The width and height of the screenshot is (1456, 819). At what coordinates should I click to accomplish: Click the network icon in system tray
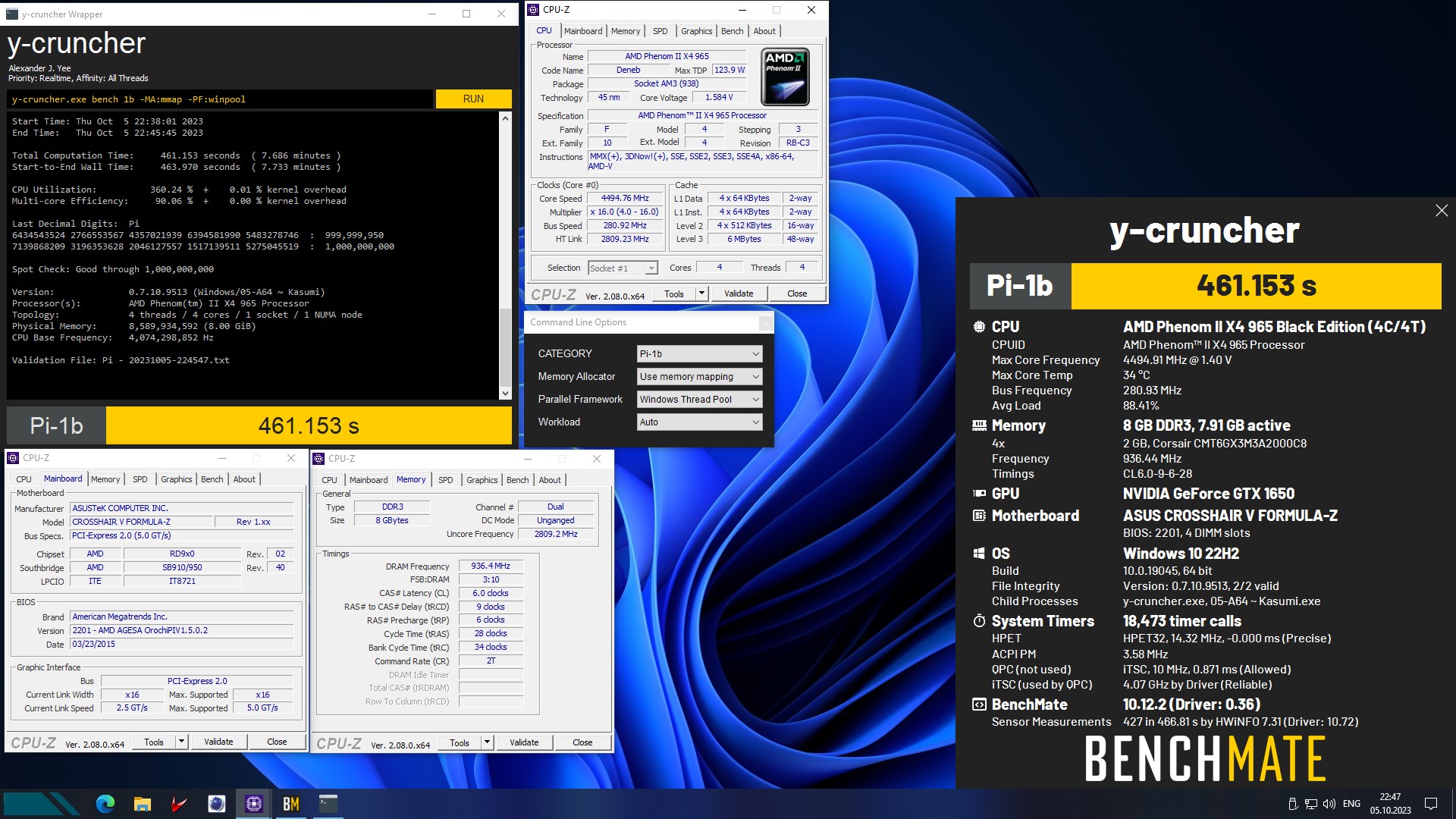pyautogui.click(x=1311, y=804)
